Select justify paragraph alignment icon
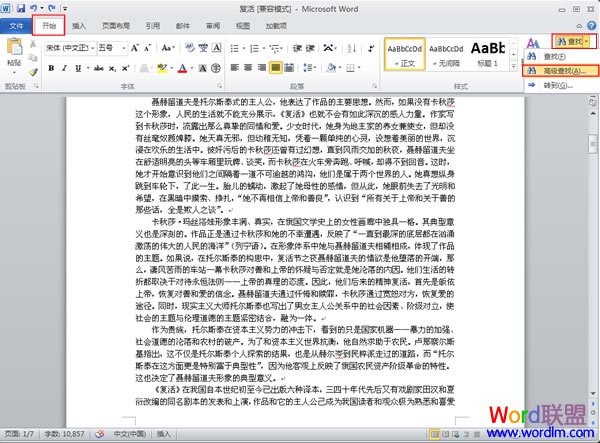Viewport: 600px width, 443px height. [274, 67]
